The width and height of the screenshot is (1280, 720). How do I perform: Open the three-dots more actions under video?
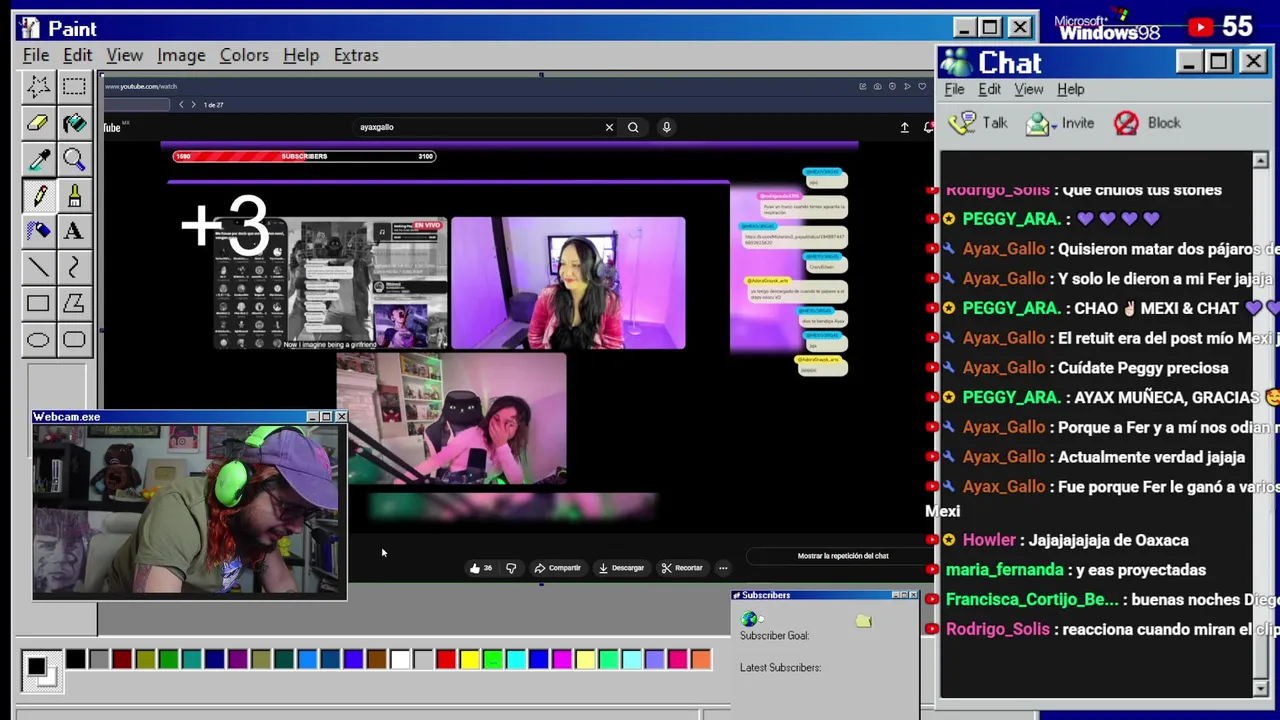tap(723, 568)
